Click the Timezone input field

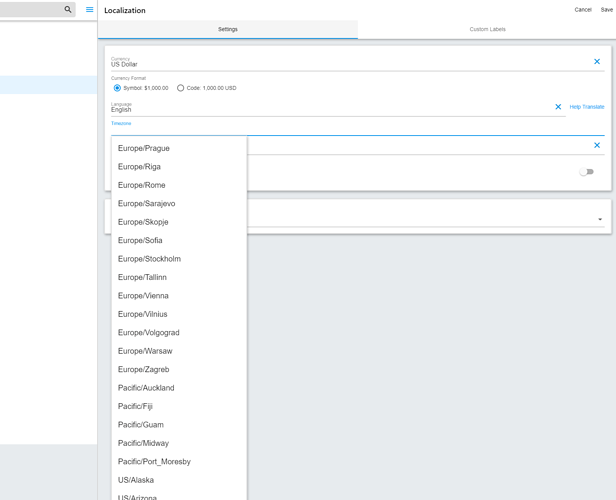[358, 130]
